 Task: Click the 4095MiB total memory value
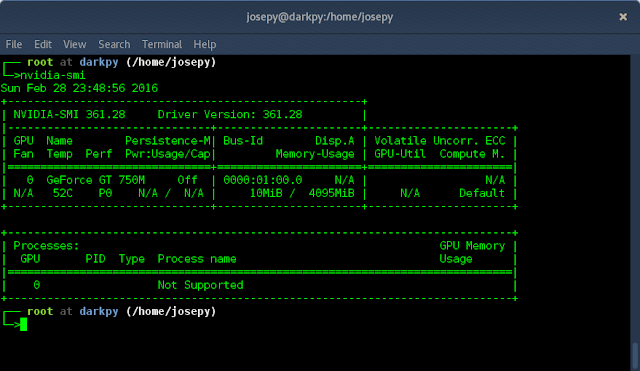click(331, 193)
